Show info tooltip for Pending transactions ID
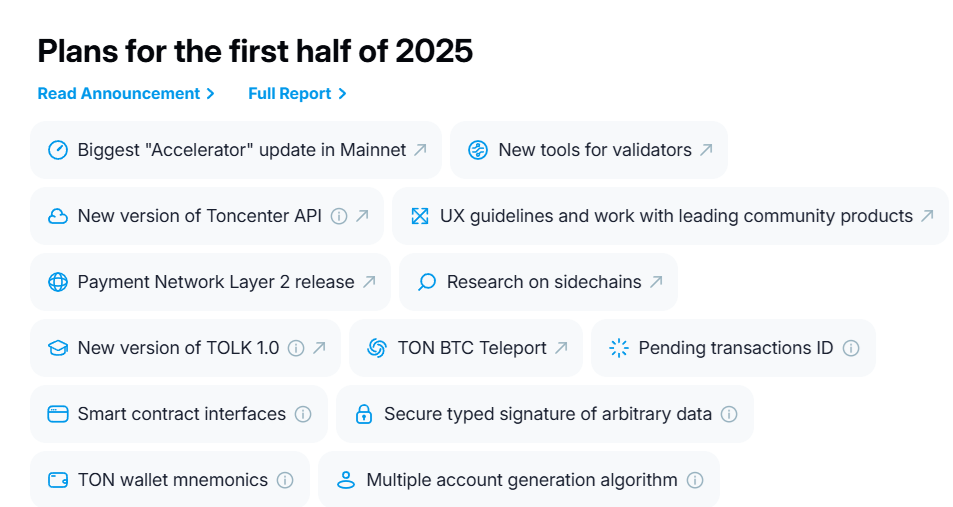This screenshot has width=953, height=507. (851, 348)
